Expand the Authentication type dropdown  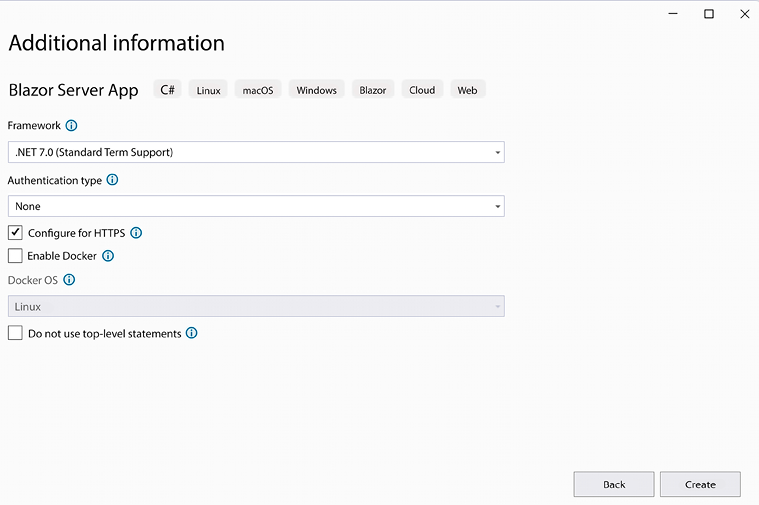(256, 206)
